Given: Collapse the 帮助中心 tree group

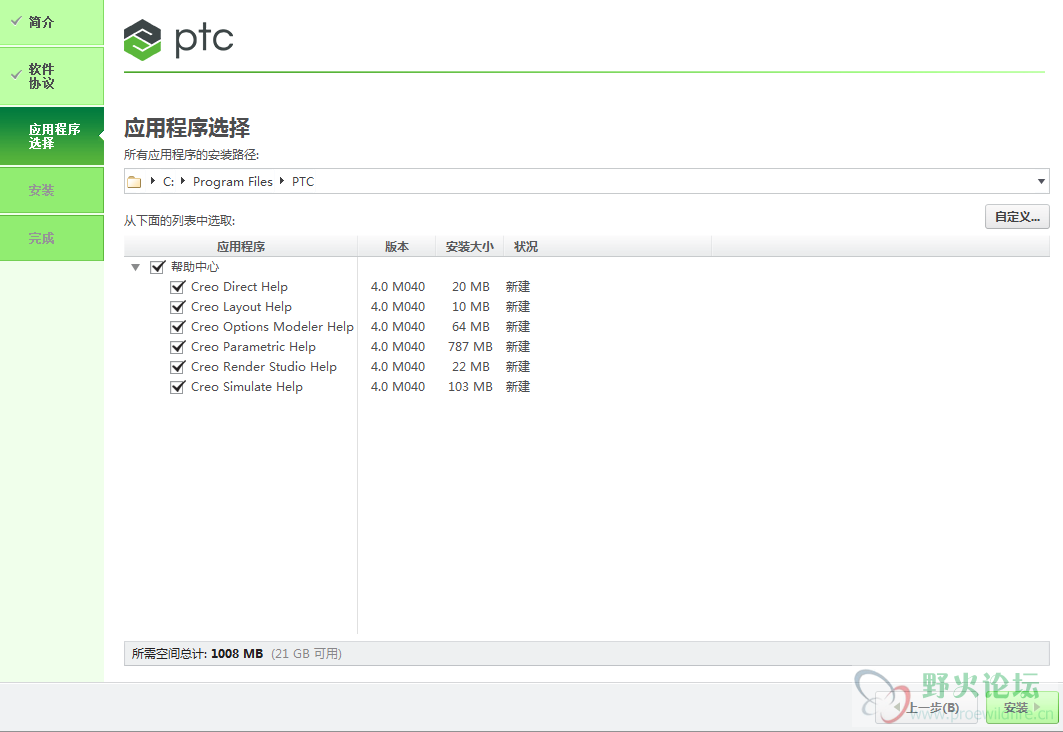Looking at the screenshot, I should click(x=136, y=268).
